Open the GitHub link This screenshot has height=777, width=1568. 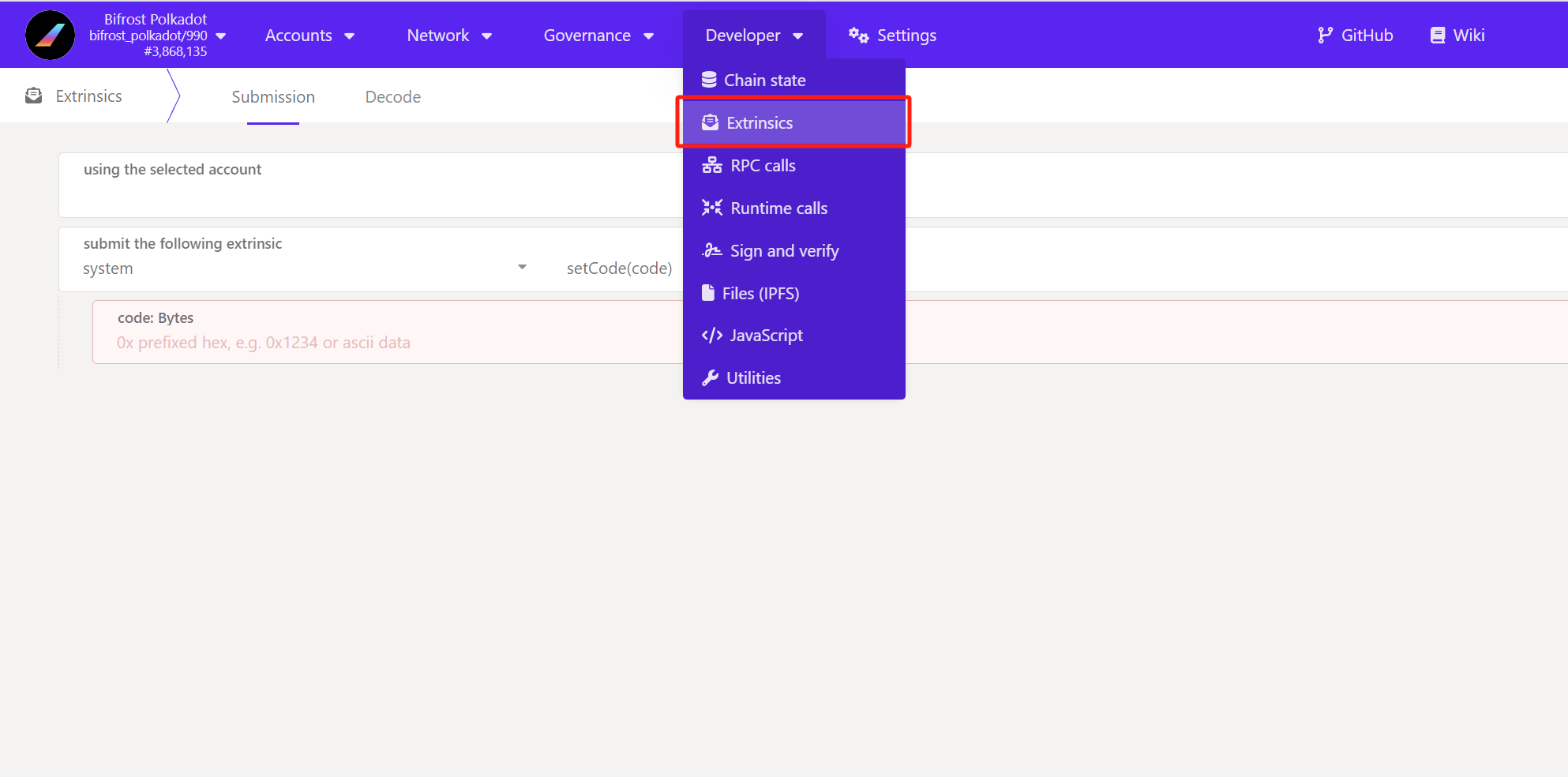[1355, 36]
